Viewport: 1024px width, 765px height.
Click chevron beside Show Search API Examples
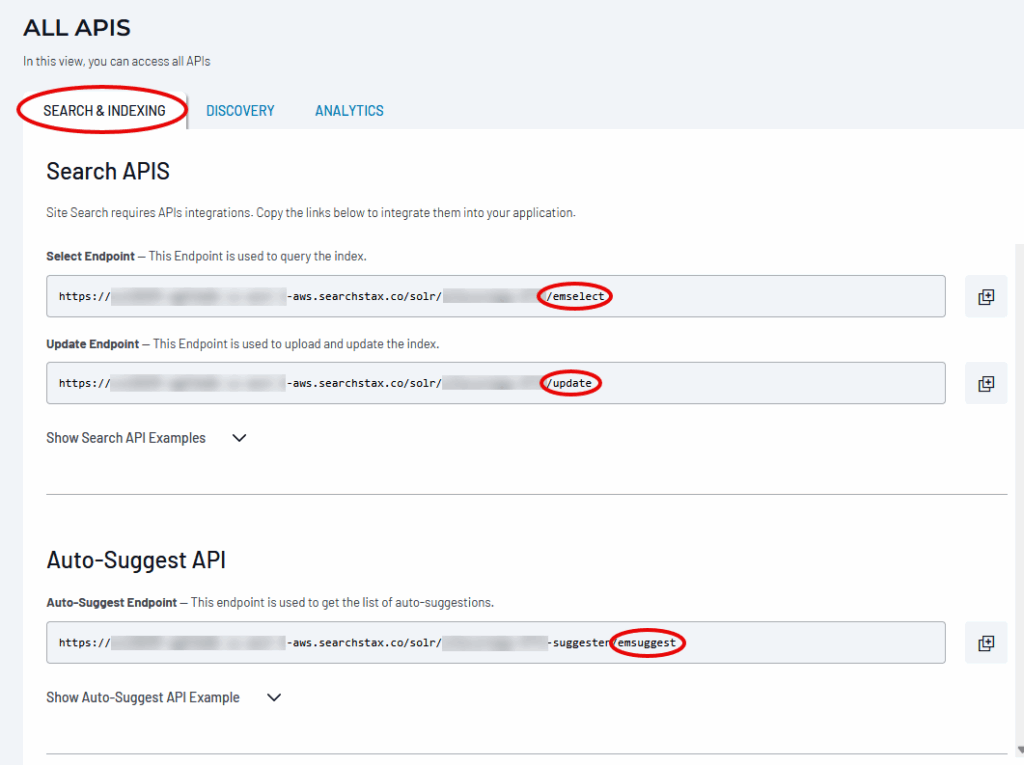coord(239,438)
